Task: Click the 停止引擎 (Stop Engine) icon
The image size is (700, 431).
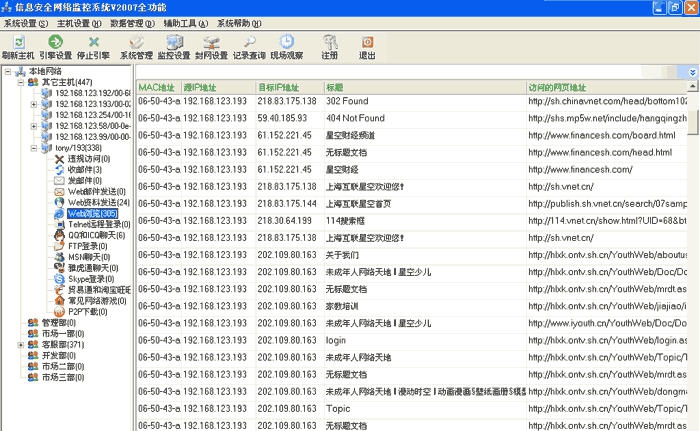Action: pyautogui.click(x=94, y=42)
